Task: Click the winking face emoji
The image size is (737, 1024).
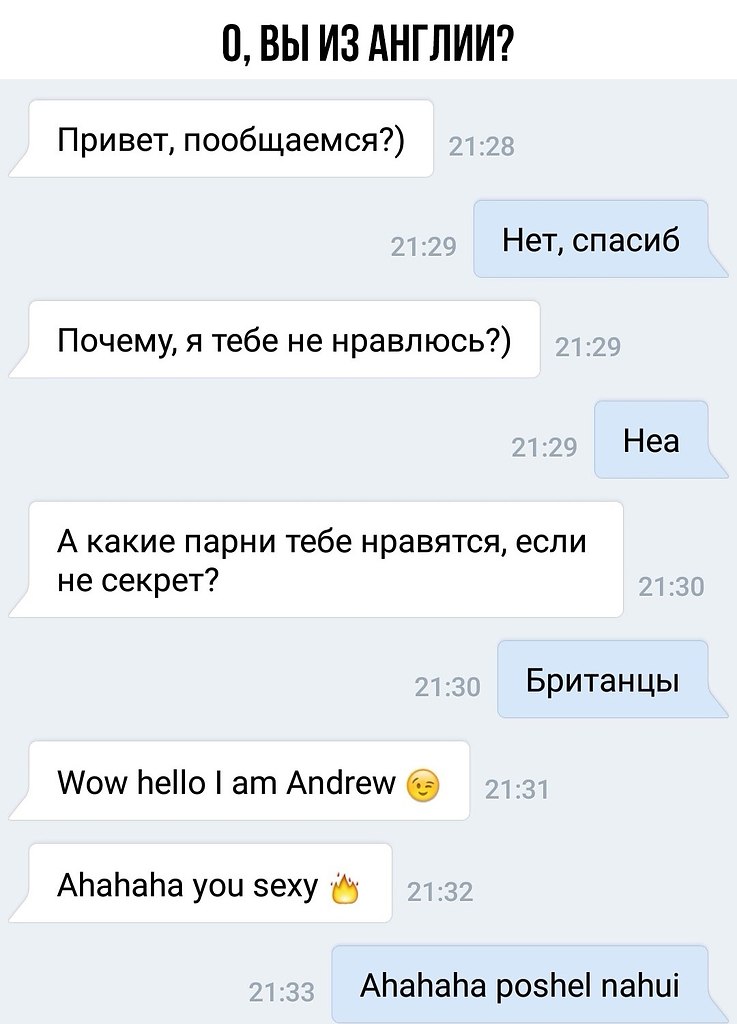Action: (423, 786)
